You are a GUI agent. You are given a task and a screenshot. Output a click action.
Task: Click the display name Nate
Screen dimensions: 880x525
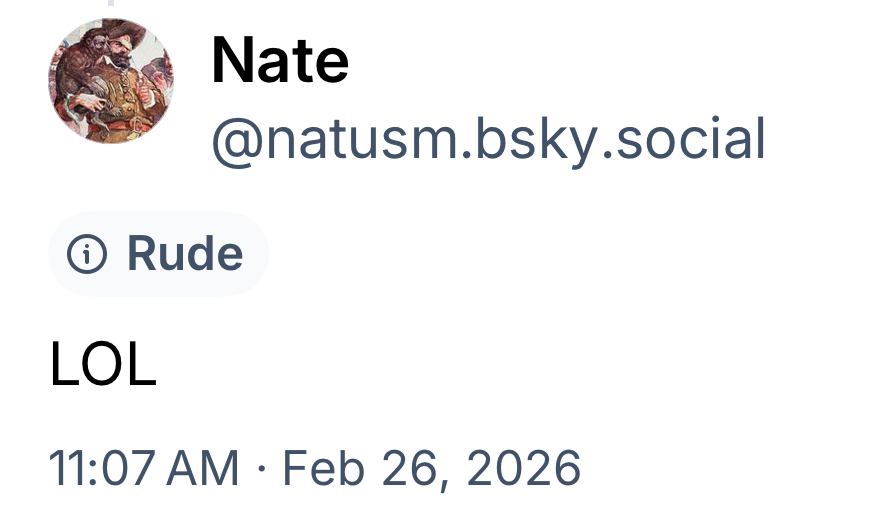tap(280, 60)
